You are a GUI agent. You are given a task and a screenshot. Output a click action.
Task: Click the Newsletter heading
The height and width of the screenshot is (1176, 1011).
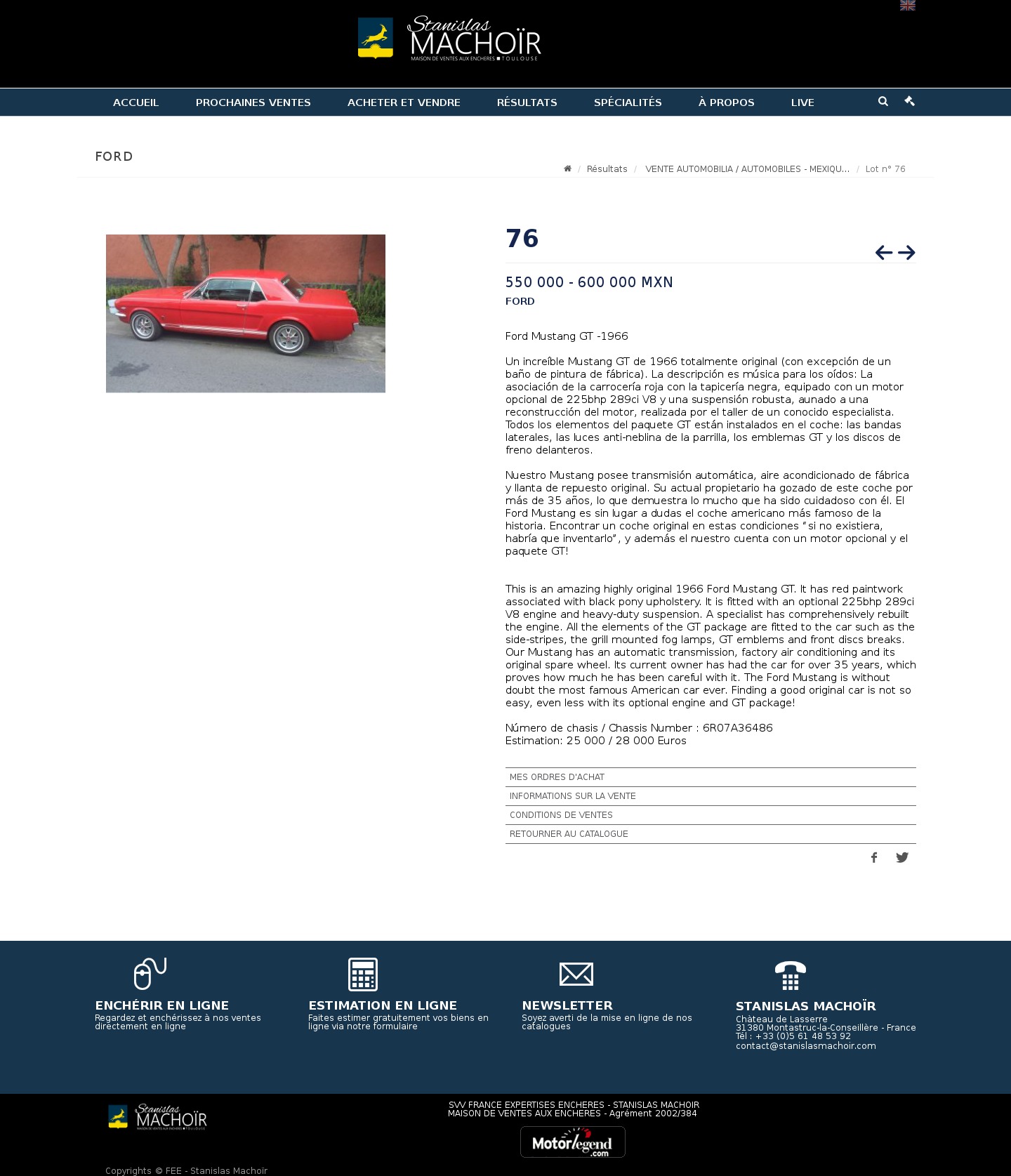point(567,1005)
